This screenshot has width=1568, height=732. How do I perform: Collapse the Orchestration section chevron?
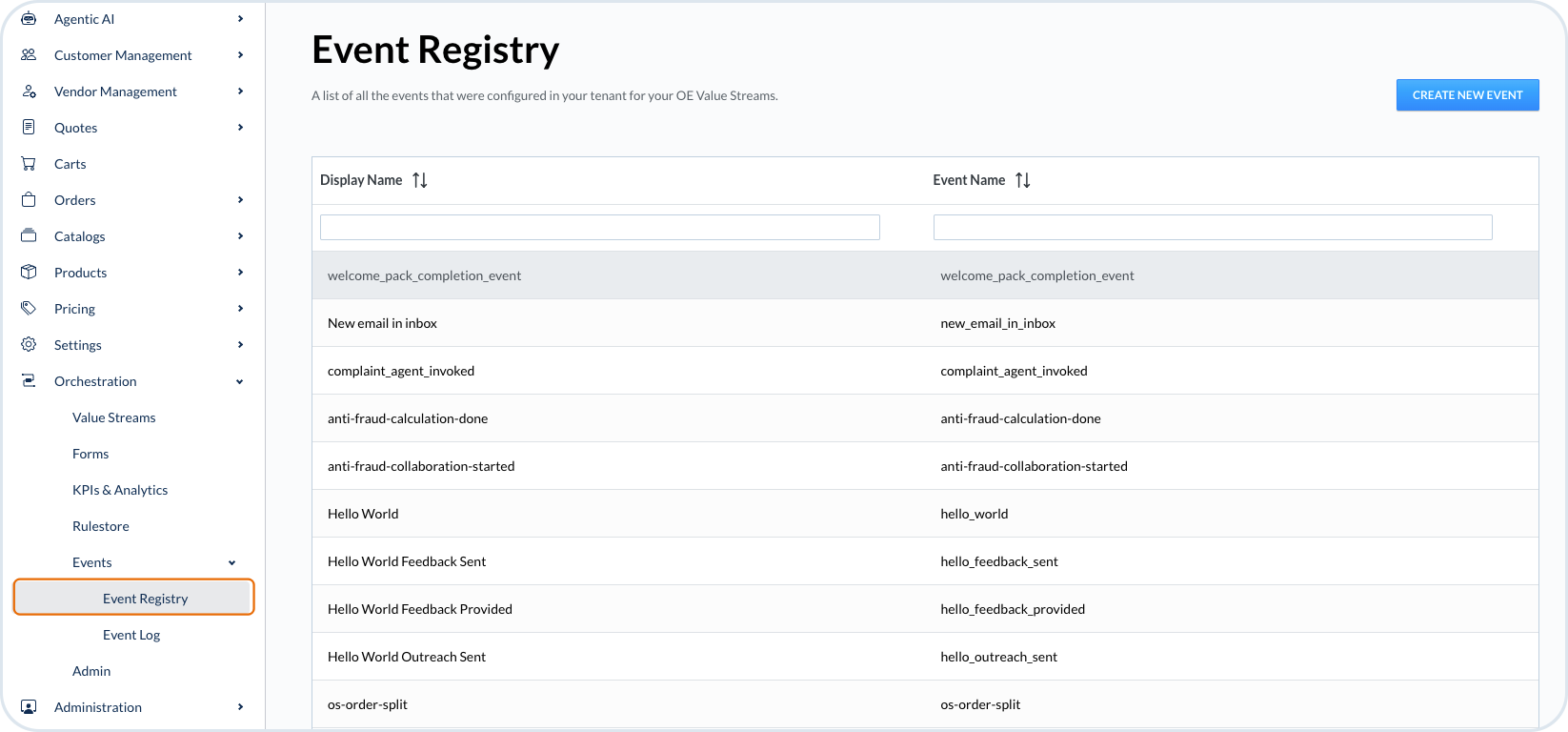tap(240, 381)
